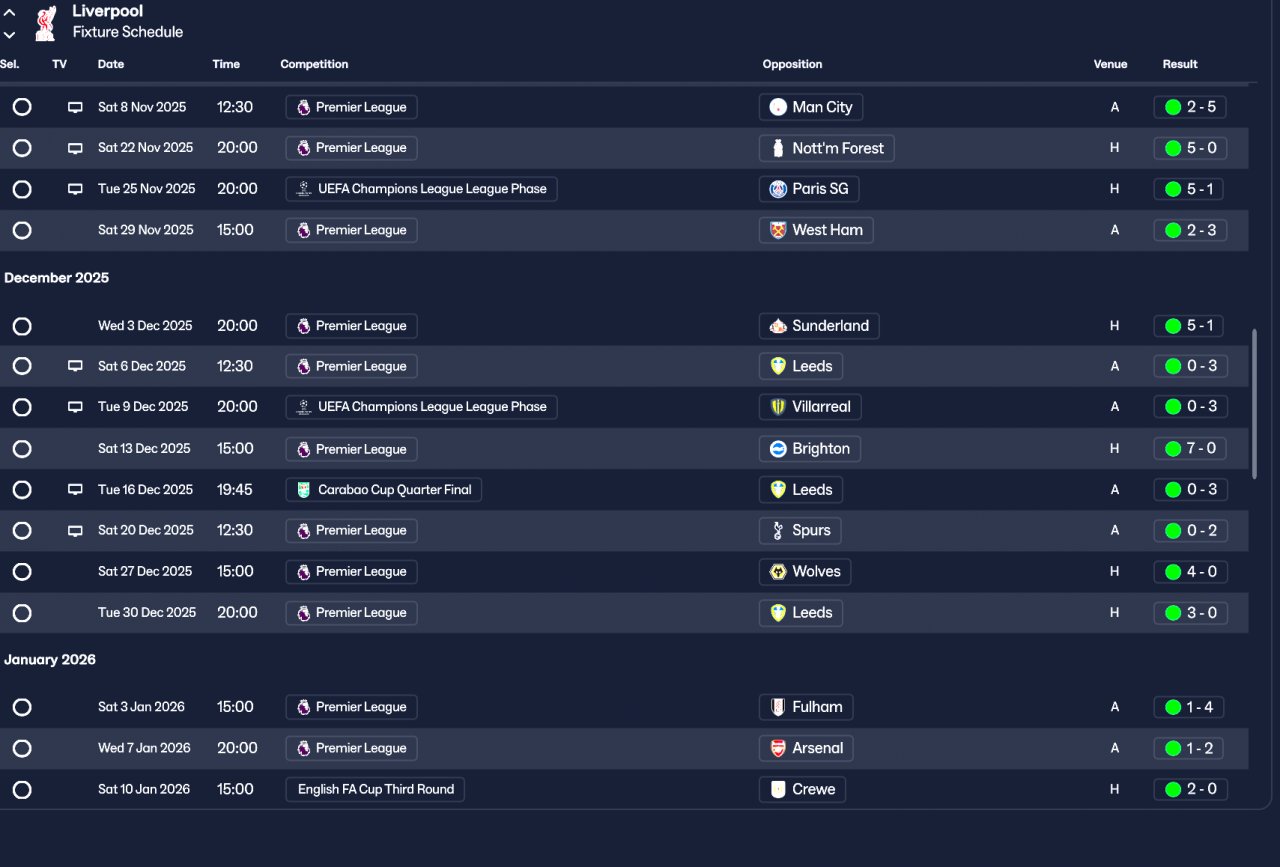Click the Venue column header
Image resolution: width=1280 pixels, height=867 pixels.
pyautogui.click(x=1110, y=64)
